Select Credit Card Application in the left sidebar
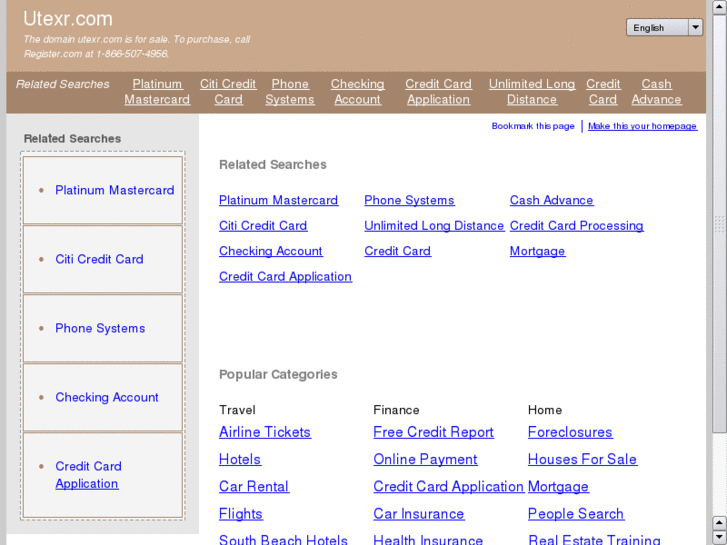The width and height of the screenshot is (727, 545). [x=88, y=475]
